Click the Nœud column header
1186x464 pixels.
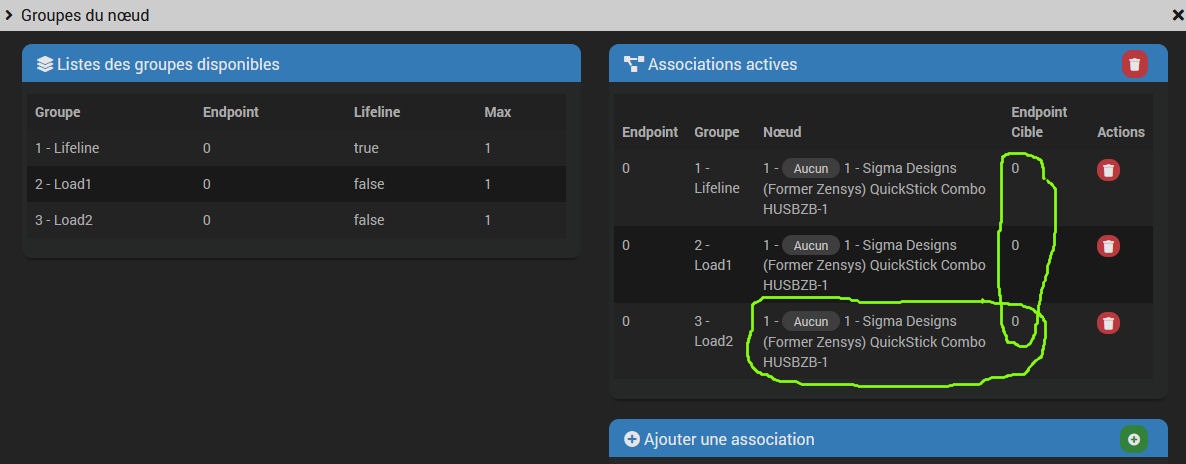(782, 132)
